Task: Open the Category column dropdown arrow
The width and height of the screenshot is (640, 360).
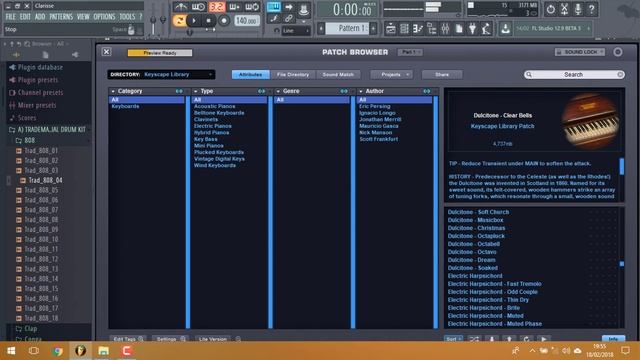Action: (113, 91)
